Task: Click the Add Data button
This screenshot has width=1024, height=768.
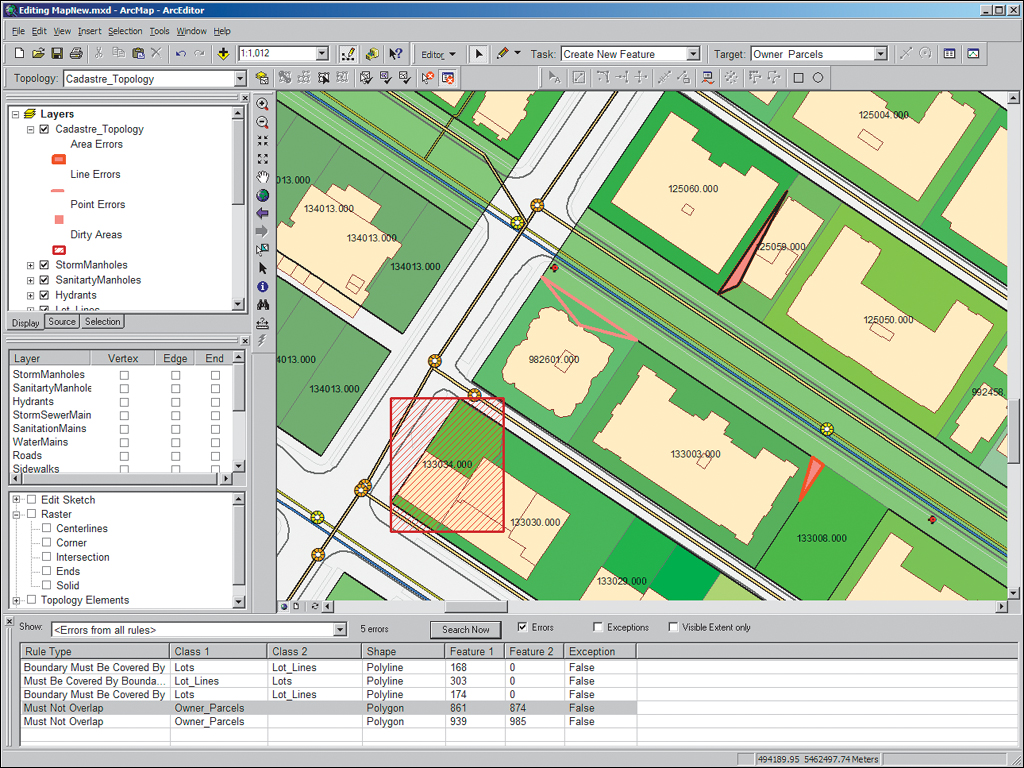Action: click(222, 54)
